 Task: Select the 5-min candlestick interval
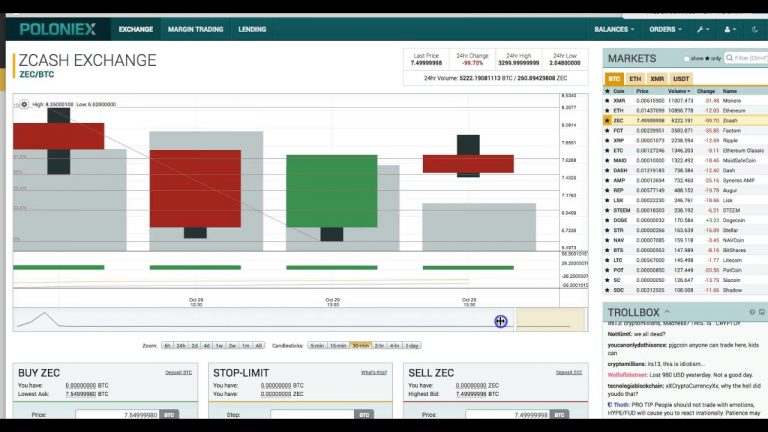click(x=317, y=346)
